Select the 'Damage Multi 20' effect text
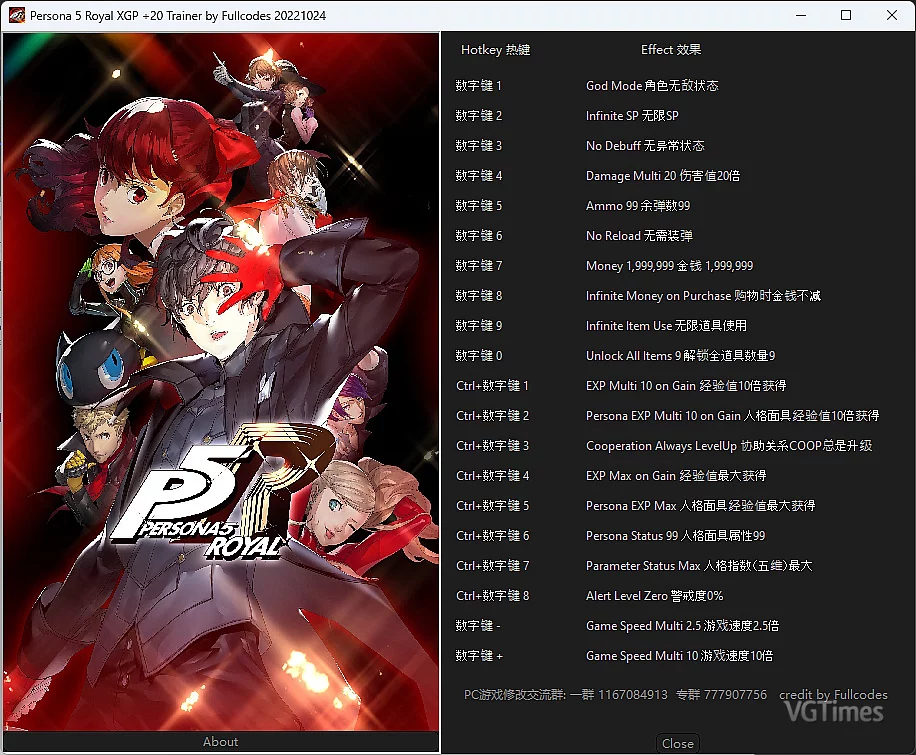The height and width of the screenshot is (755, 916). click(662, 176)
